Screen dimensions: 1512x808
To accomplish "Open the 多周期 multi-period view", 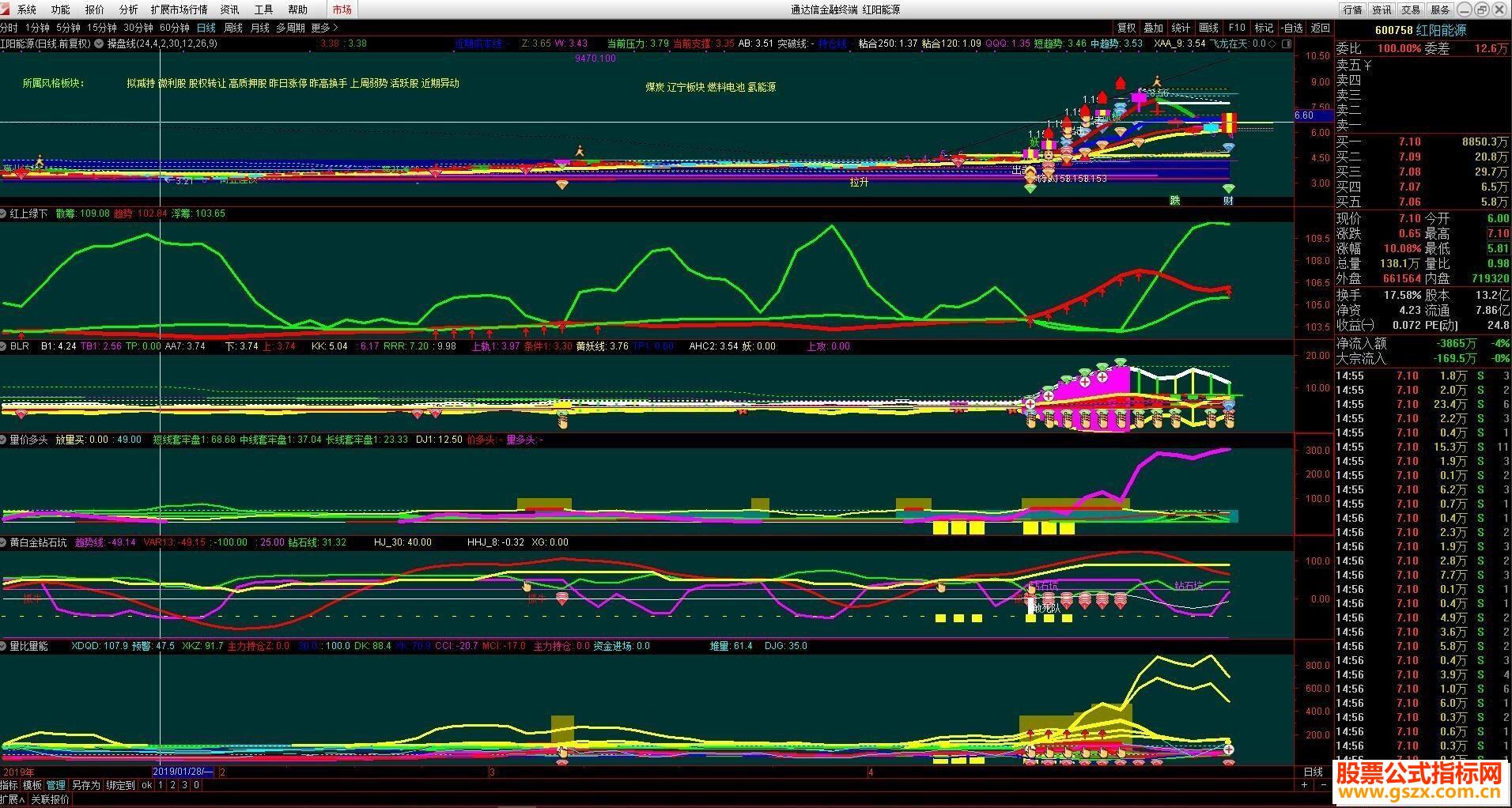I will coord(290,28).
